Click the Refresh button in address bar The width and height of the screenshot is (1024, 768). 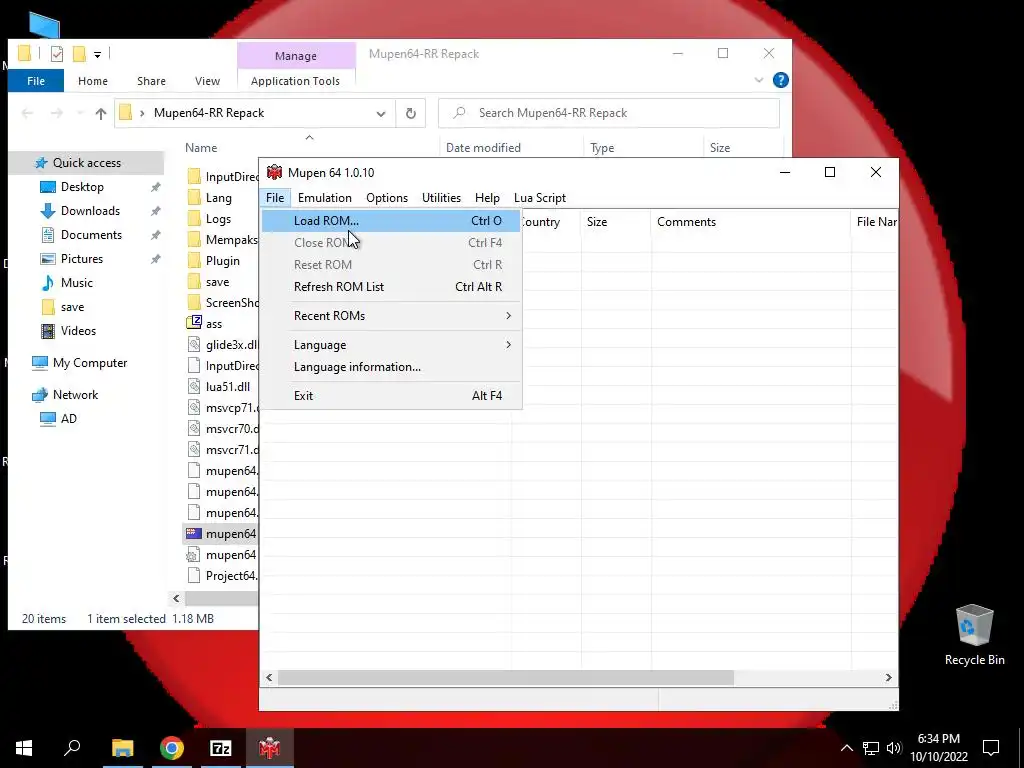coord(411,114)
